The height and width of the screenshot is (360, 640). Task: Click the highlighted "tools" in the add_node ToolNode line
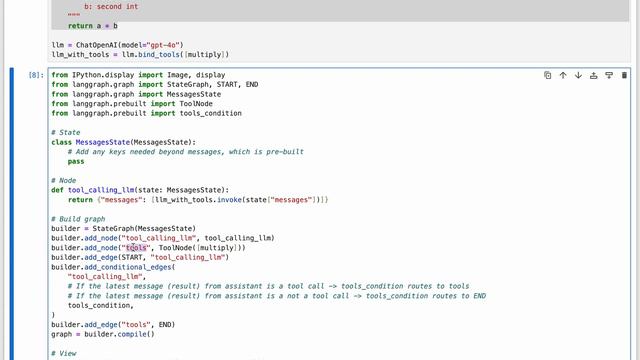(x=136, y=248)
